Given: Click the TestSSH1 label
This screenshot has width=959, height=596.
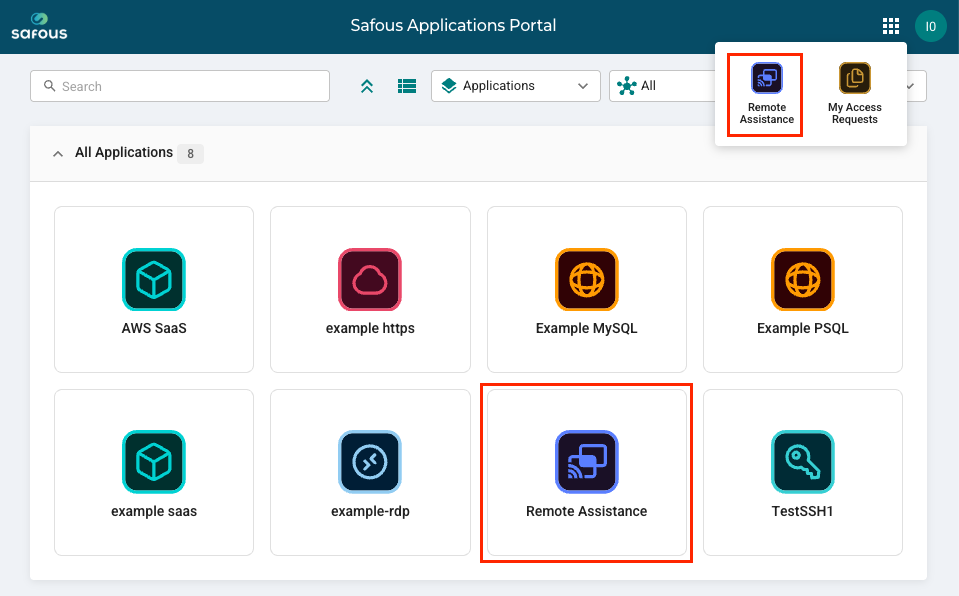Looking at the screenshot, I should [x=802, y=512].
